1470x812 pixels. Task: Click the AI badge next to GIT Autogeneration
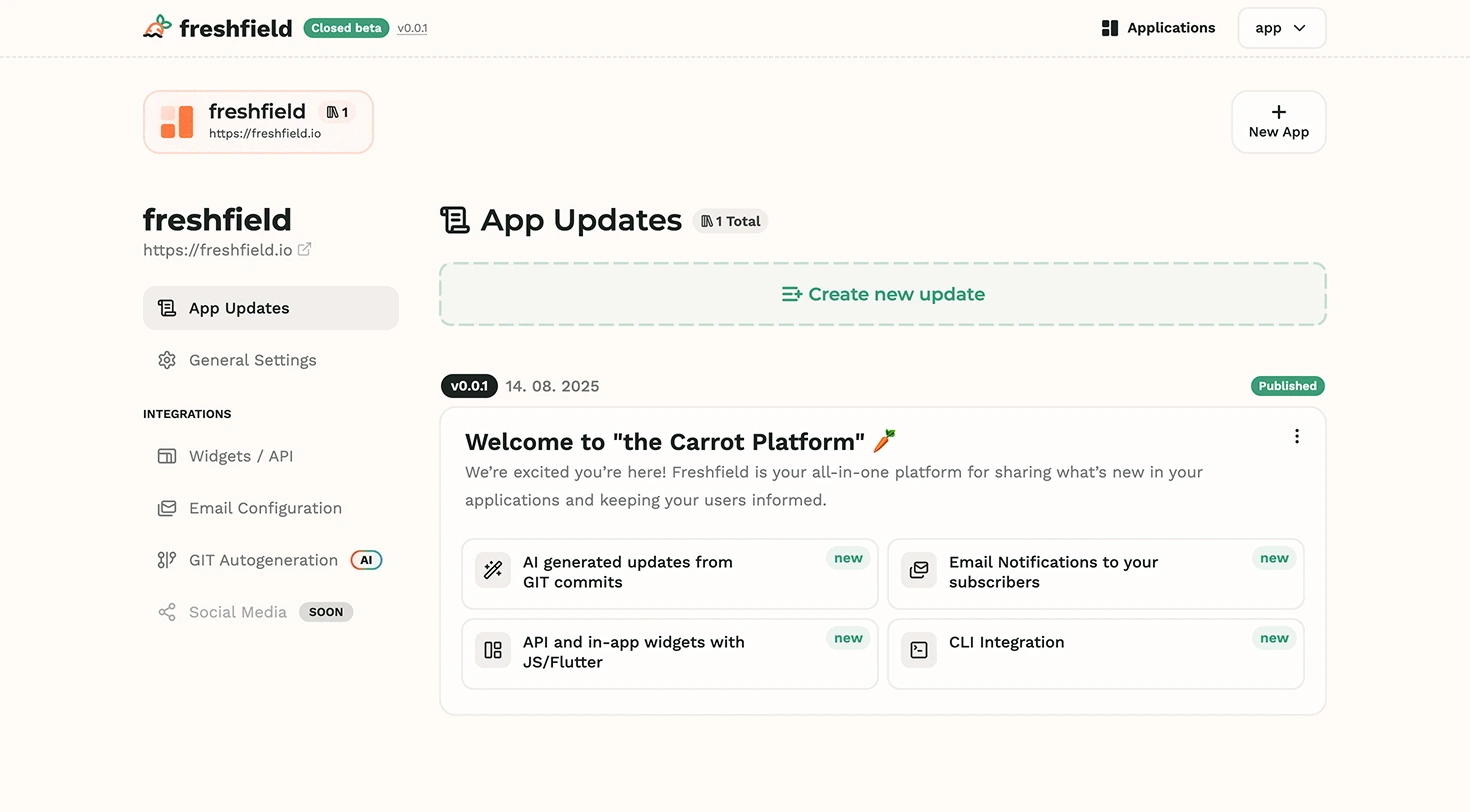(366, 560)
